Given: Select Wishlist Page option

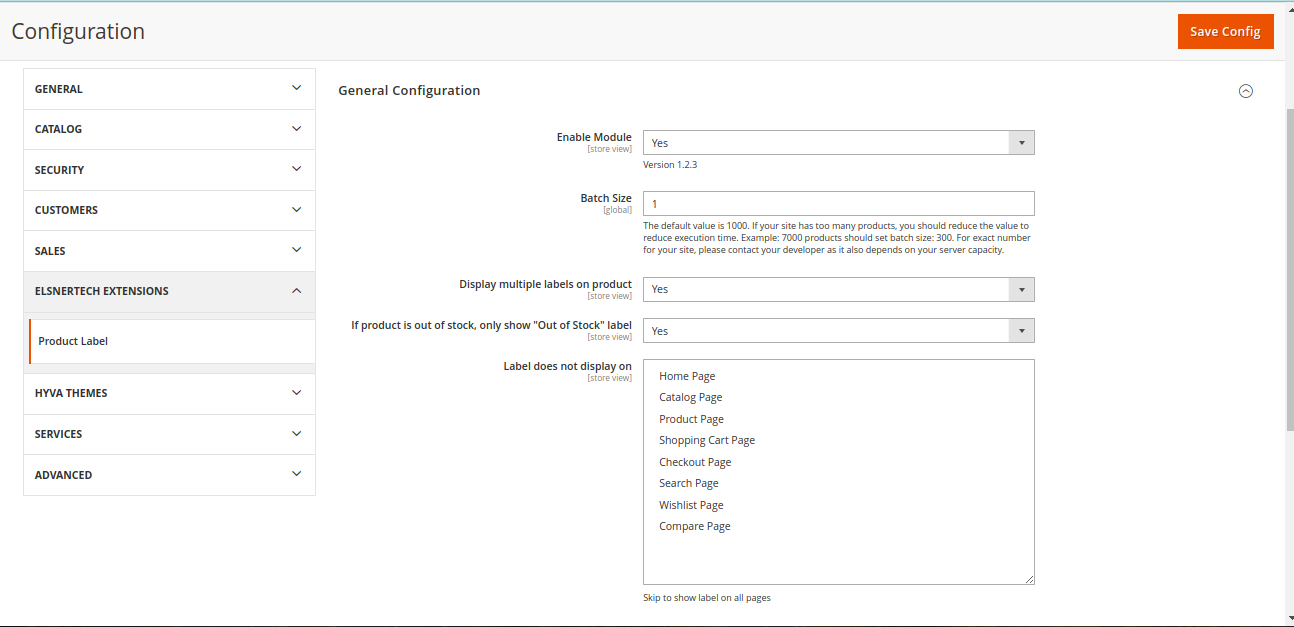Looking at the screenshot, I should pos(691,505).
